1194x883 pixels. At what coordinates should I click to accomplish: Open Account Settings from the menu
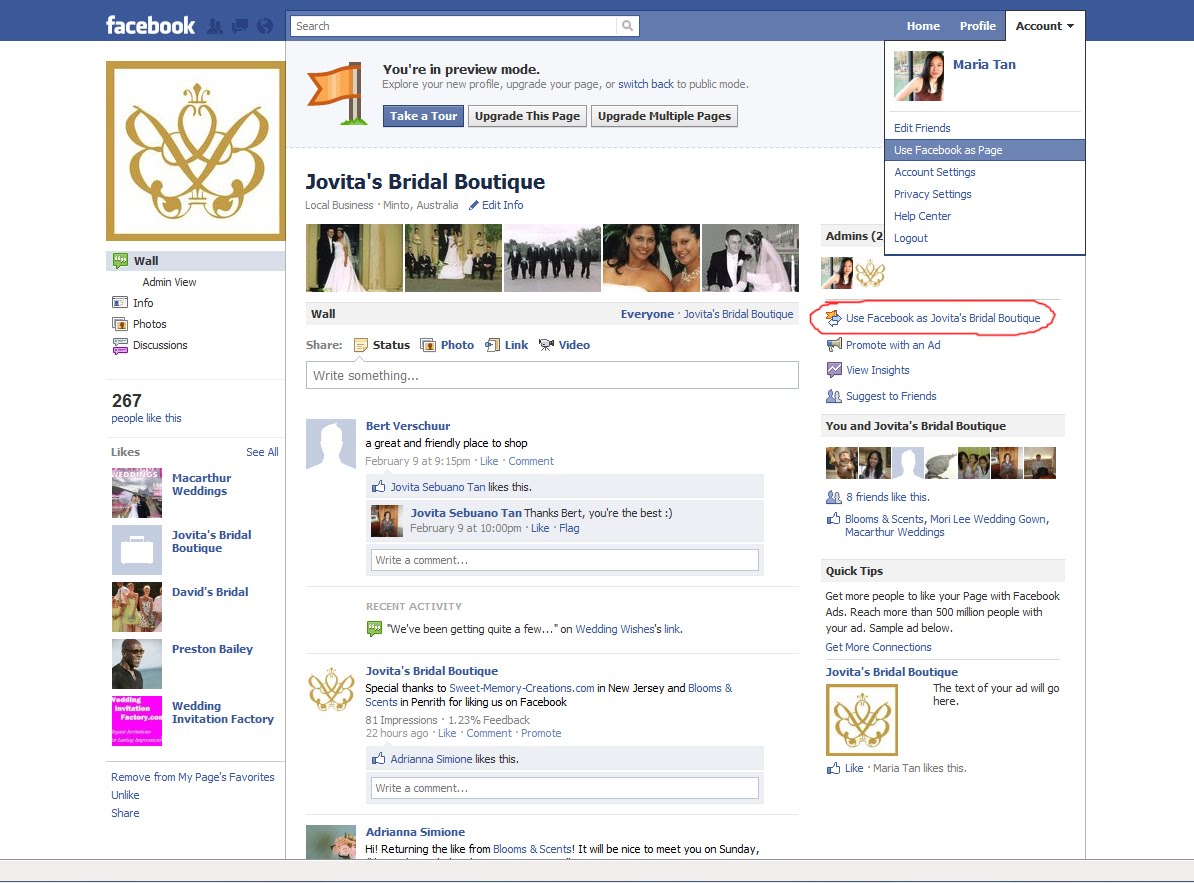point(934,172)
